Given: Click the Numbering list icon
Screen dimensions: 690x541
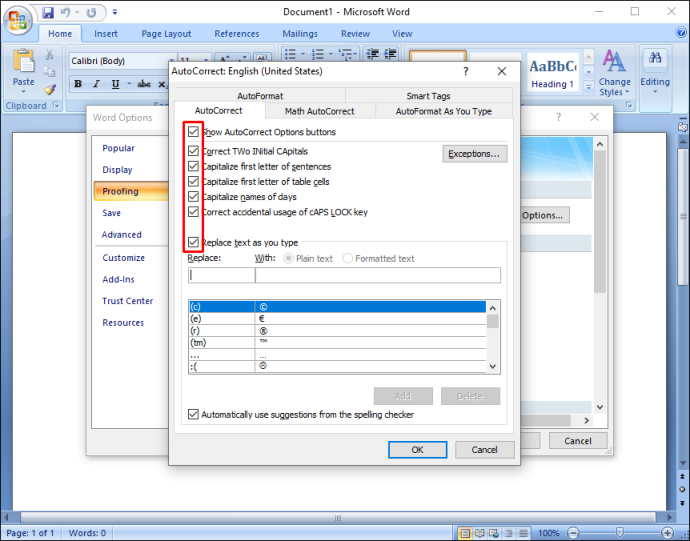Looking at the screenshot, I should click(318, 54).
